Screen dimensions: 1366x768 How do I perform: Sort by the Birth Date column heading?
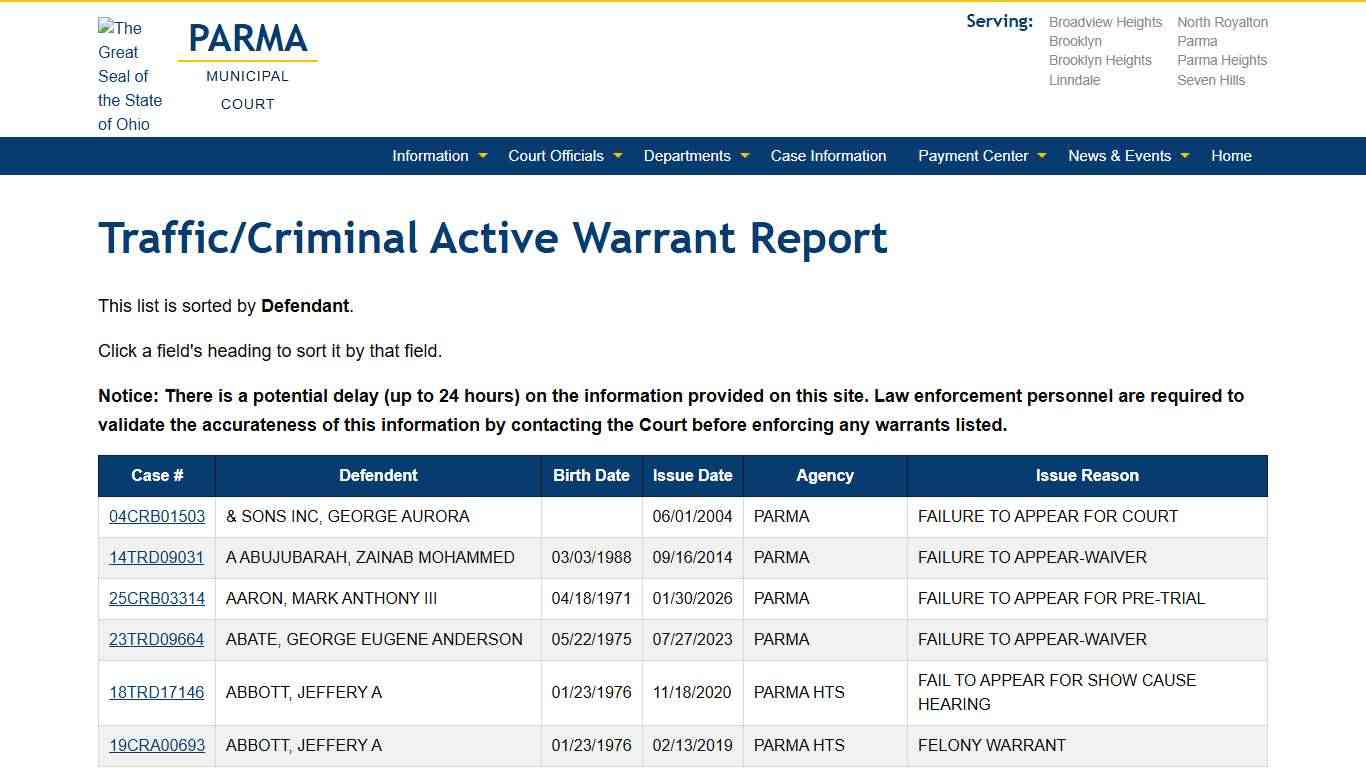591,476
